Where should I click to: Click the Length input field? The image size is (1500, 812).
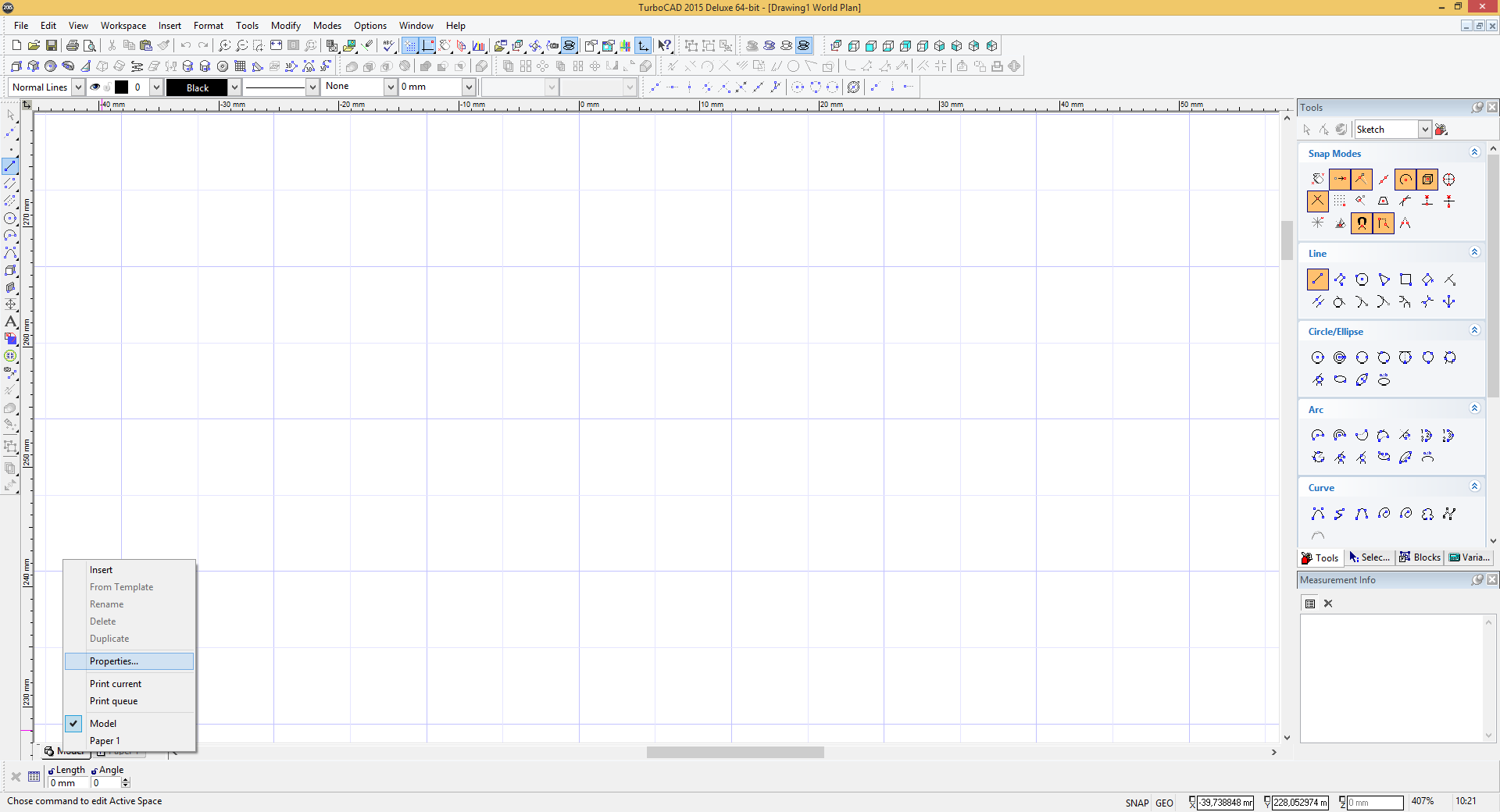tap(68, 783)
